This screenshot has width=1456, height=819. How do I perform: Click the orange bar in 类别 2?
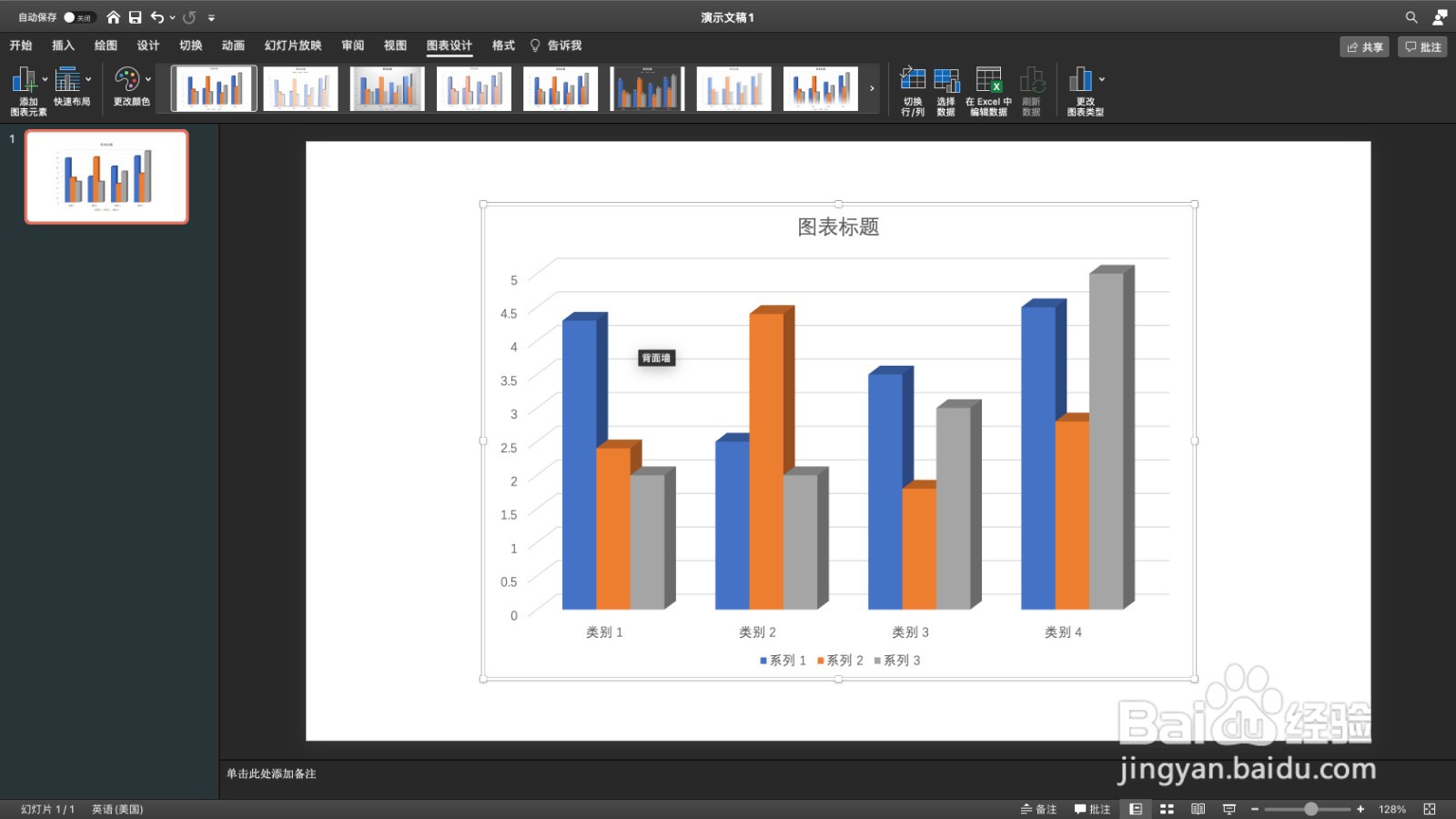[767, 460]
